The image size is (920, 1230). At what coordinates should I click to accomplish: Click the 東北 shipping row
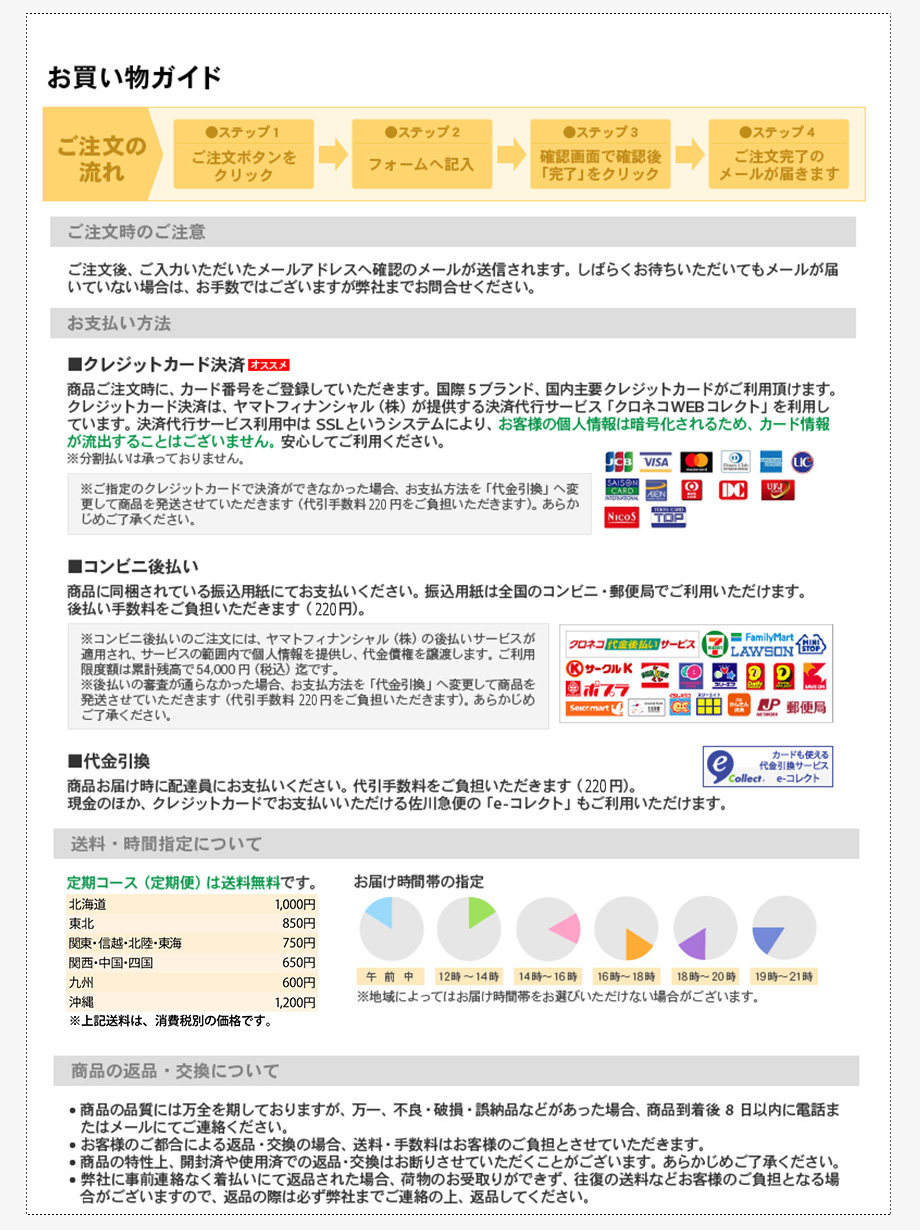192,924
